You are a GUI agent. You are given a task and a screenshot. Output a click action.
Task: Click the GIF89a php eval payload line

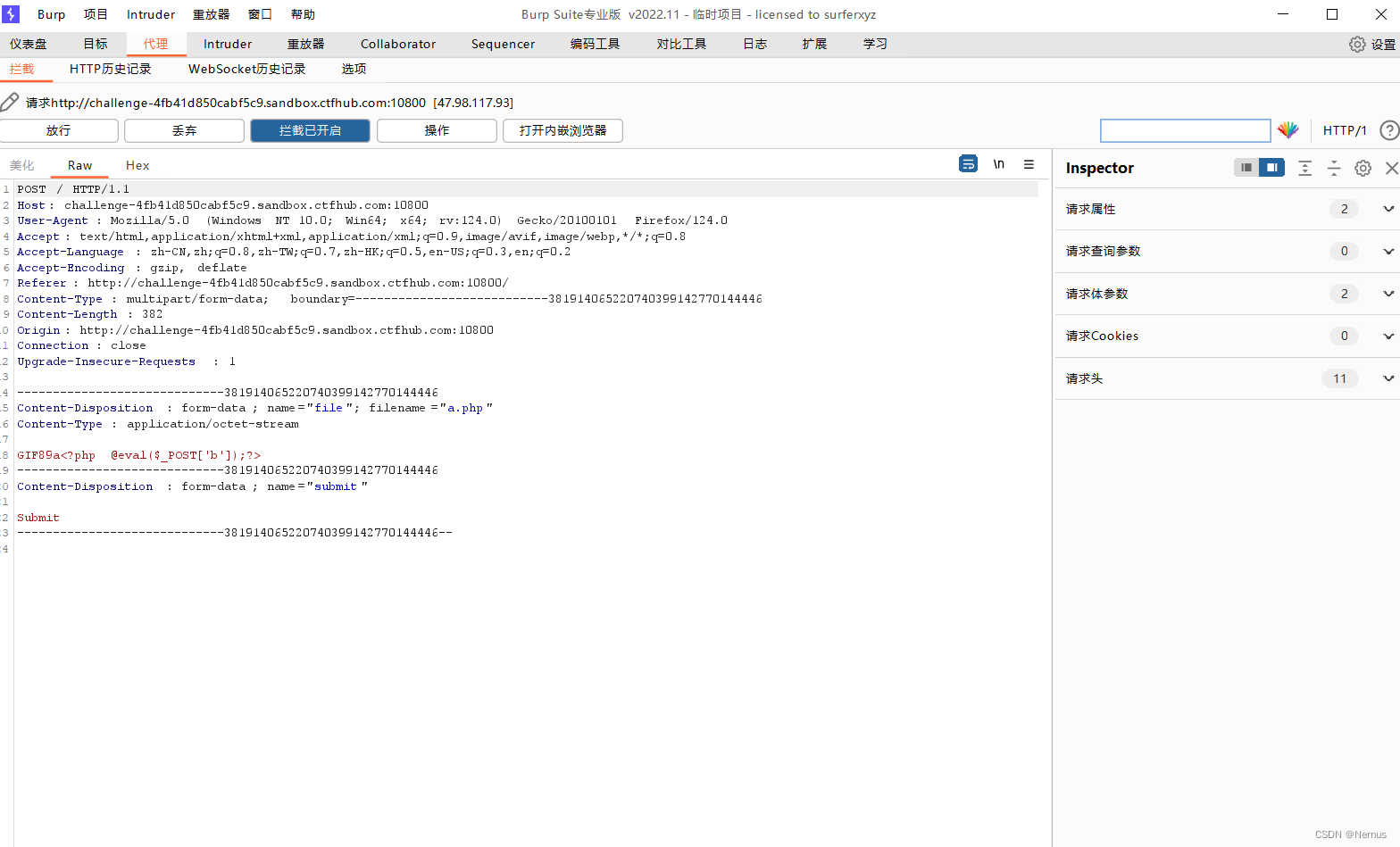(139, 455)
